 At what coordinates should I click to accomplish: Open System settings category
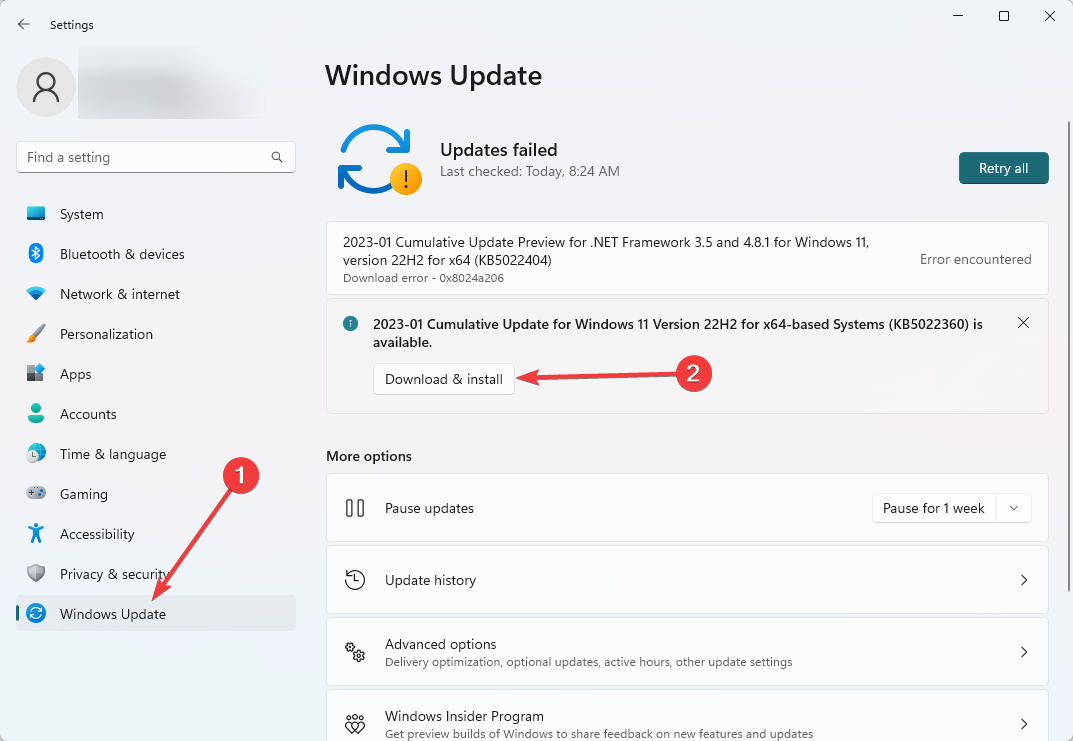[156, 214]
